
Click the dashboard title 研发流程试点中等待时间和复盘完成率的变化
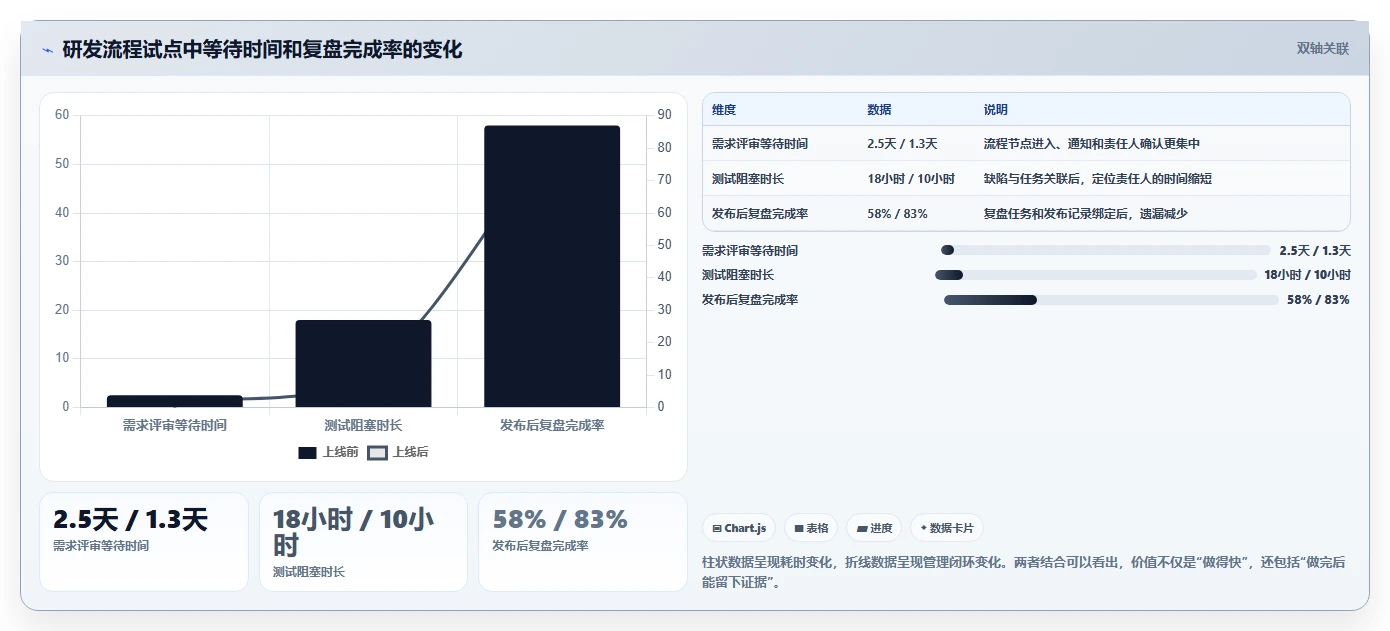tap(262, 49)
